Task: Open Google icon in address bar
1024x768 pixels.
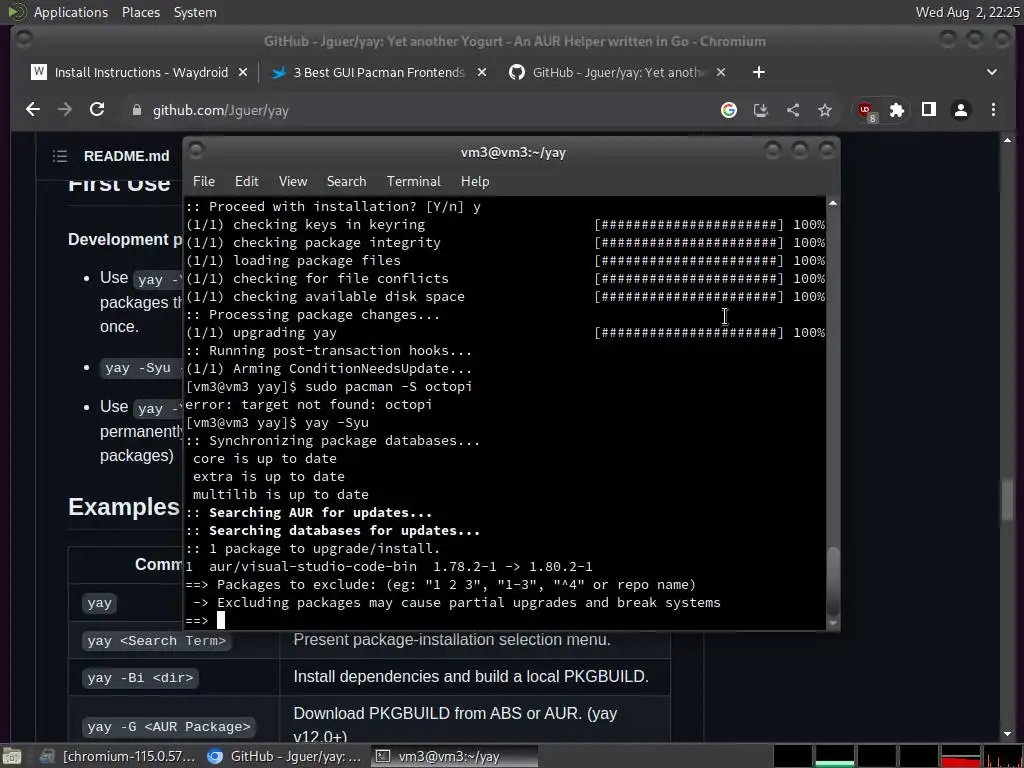Action: [729, 110]
